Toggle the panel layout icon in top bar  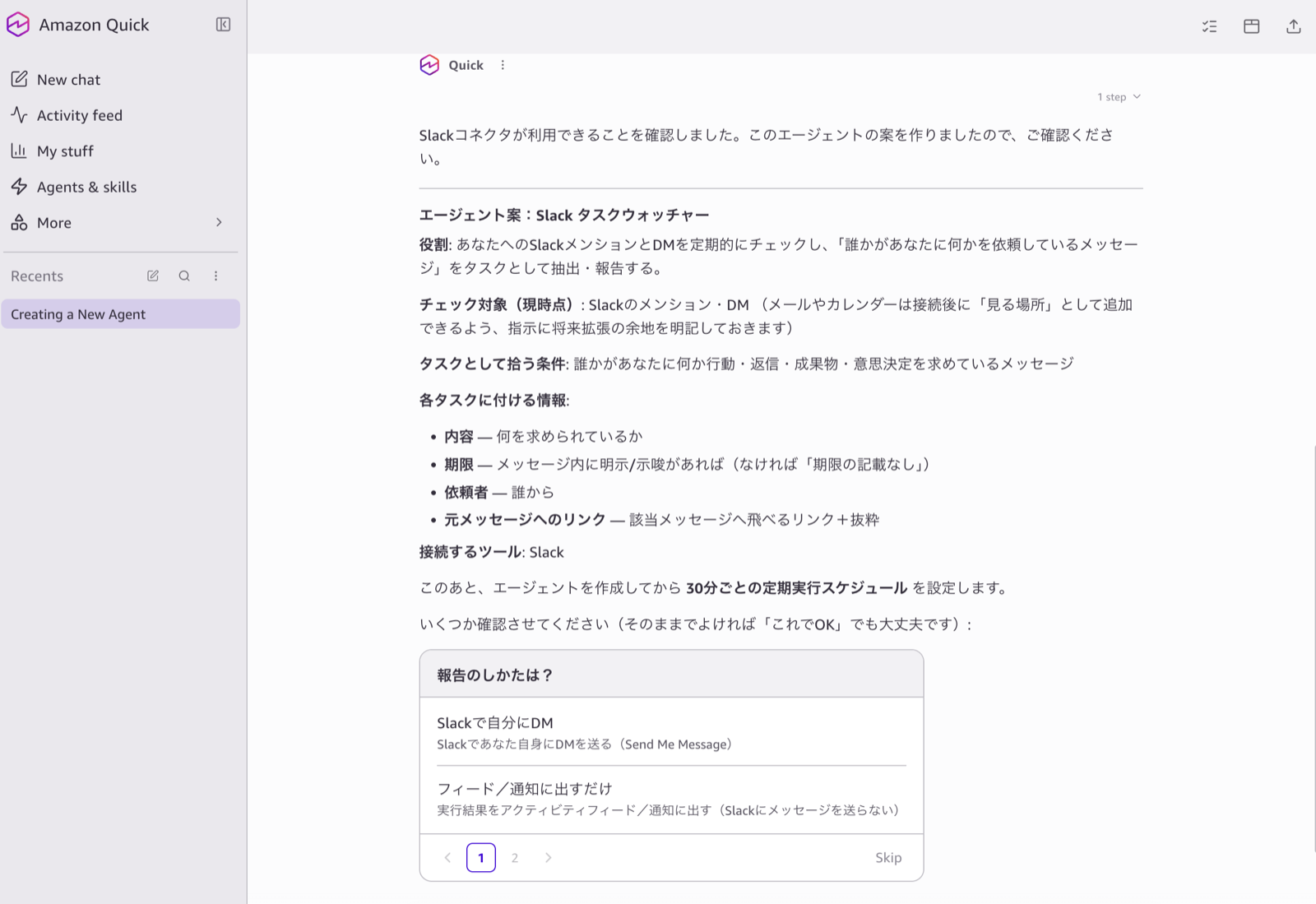[x=1252, y=26]
